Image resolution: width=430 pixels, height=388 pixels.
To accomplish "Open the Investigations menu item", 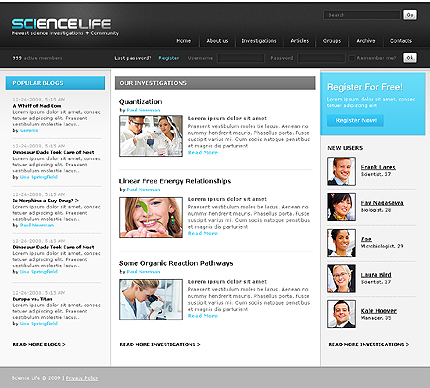I will point(259,41).
